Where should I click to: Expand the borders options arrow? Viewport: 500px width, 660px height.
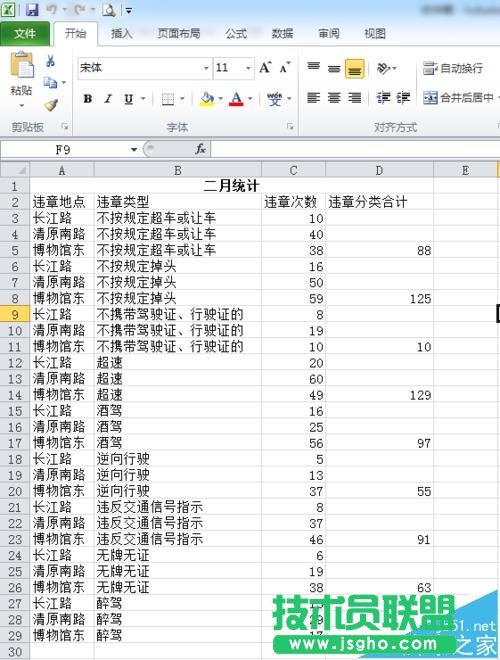point(182,99)
